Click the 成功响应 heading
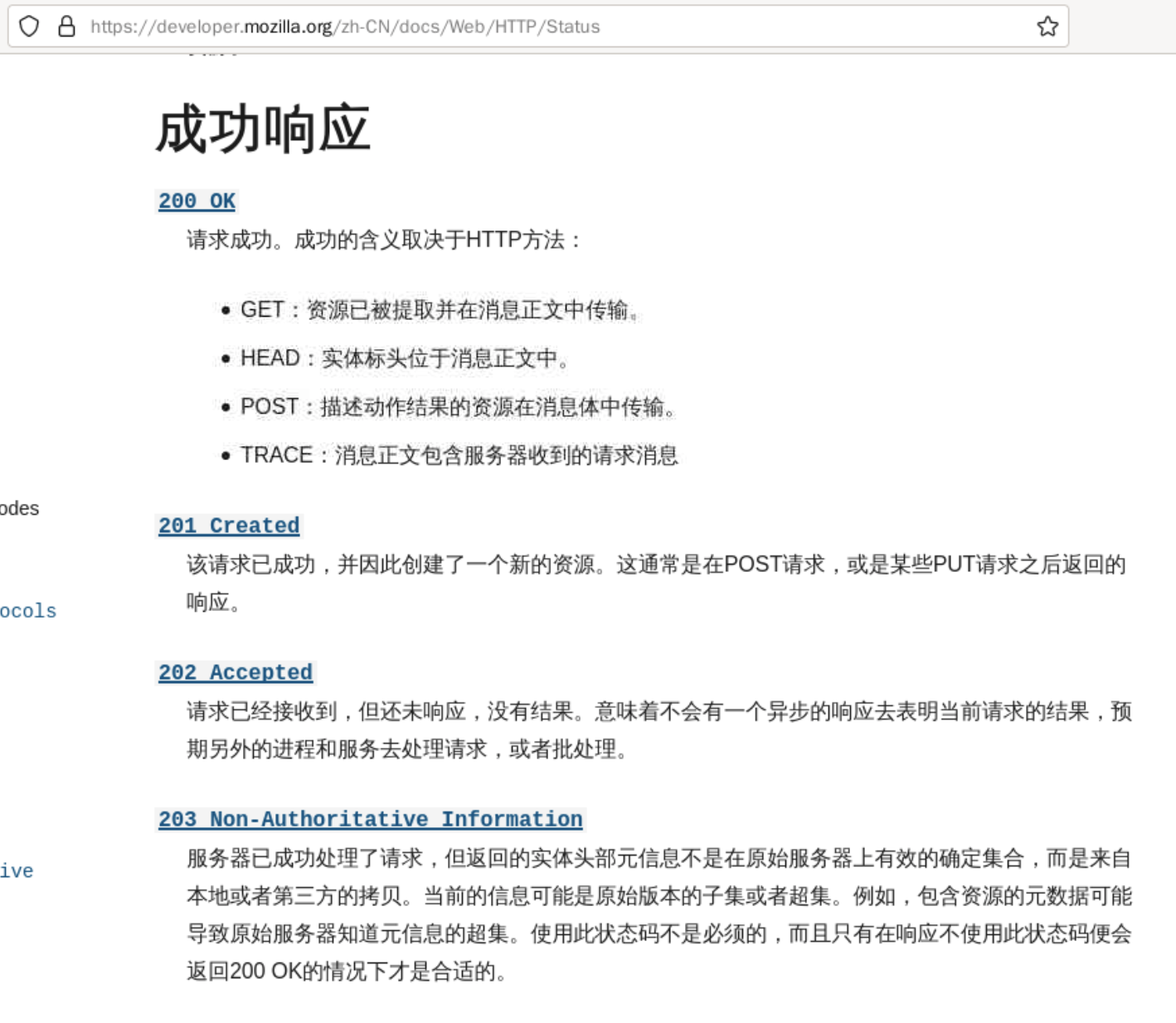Viewport: 1176px width, 1023px height. point(263,129)
